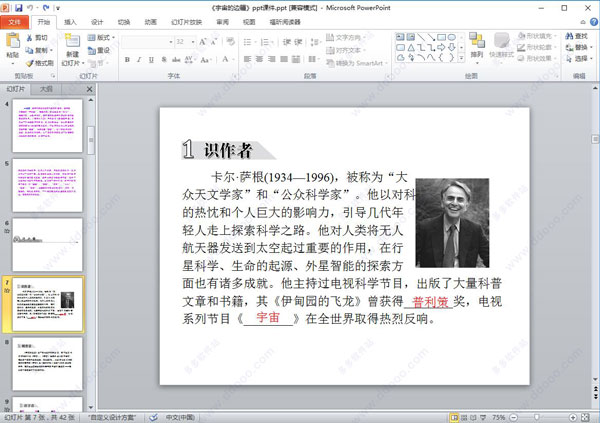The width and height of the screenshot is (600, 423).
Task: Open the File (文件) tab
Action: click(15, 22)
